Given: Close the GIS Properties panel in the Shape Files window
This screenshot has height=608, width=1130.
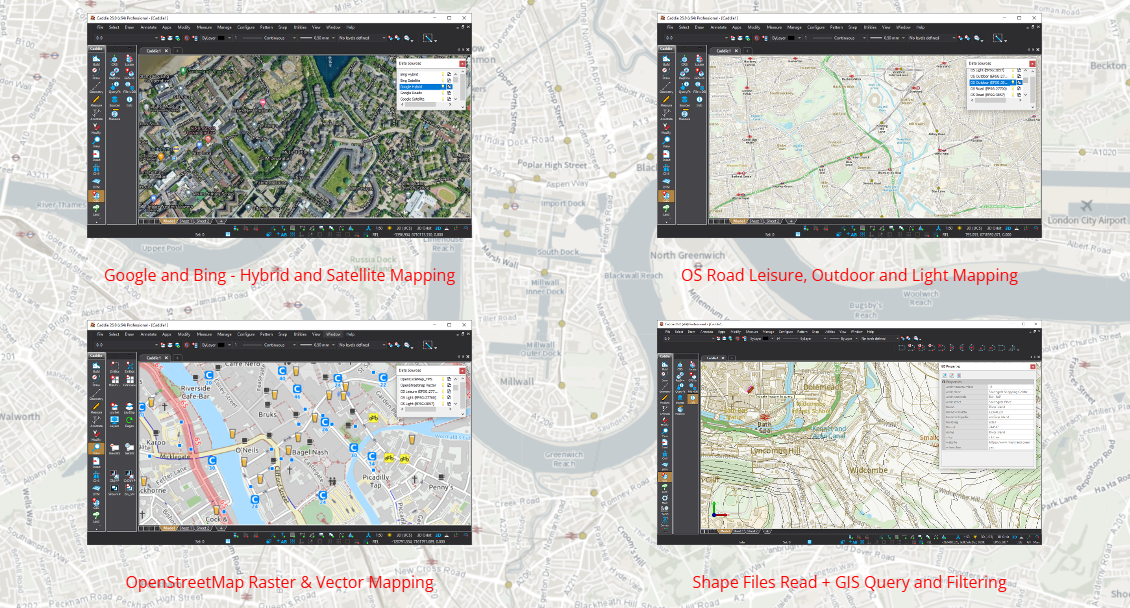Looking at the screenshot, I should point(1031,366).
